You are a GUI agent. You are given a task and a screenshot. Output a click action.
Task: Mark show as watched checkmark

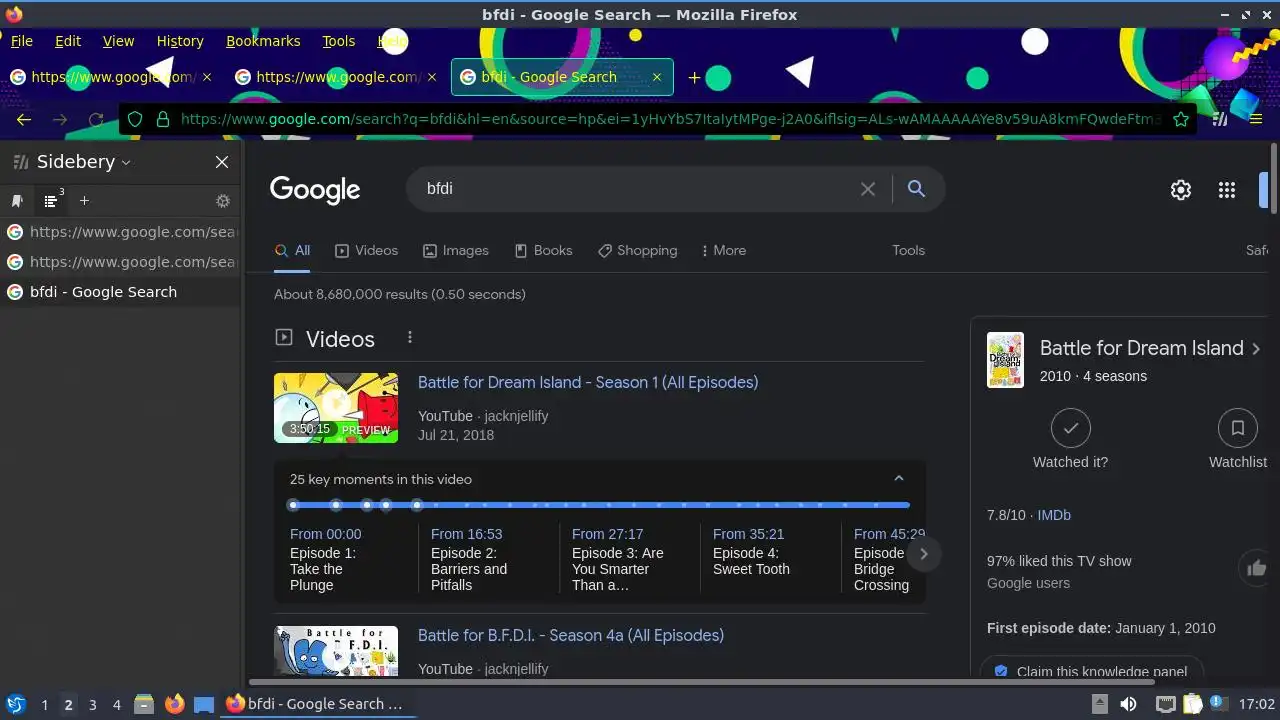[x=1070, y=428]
